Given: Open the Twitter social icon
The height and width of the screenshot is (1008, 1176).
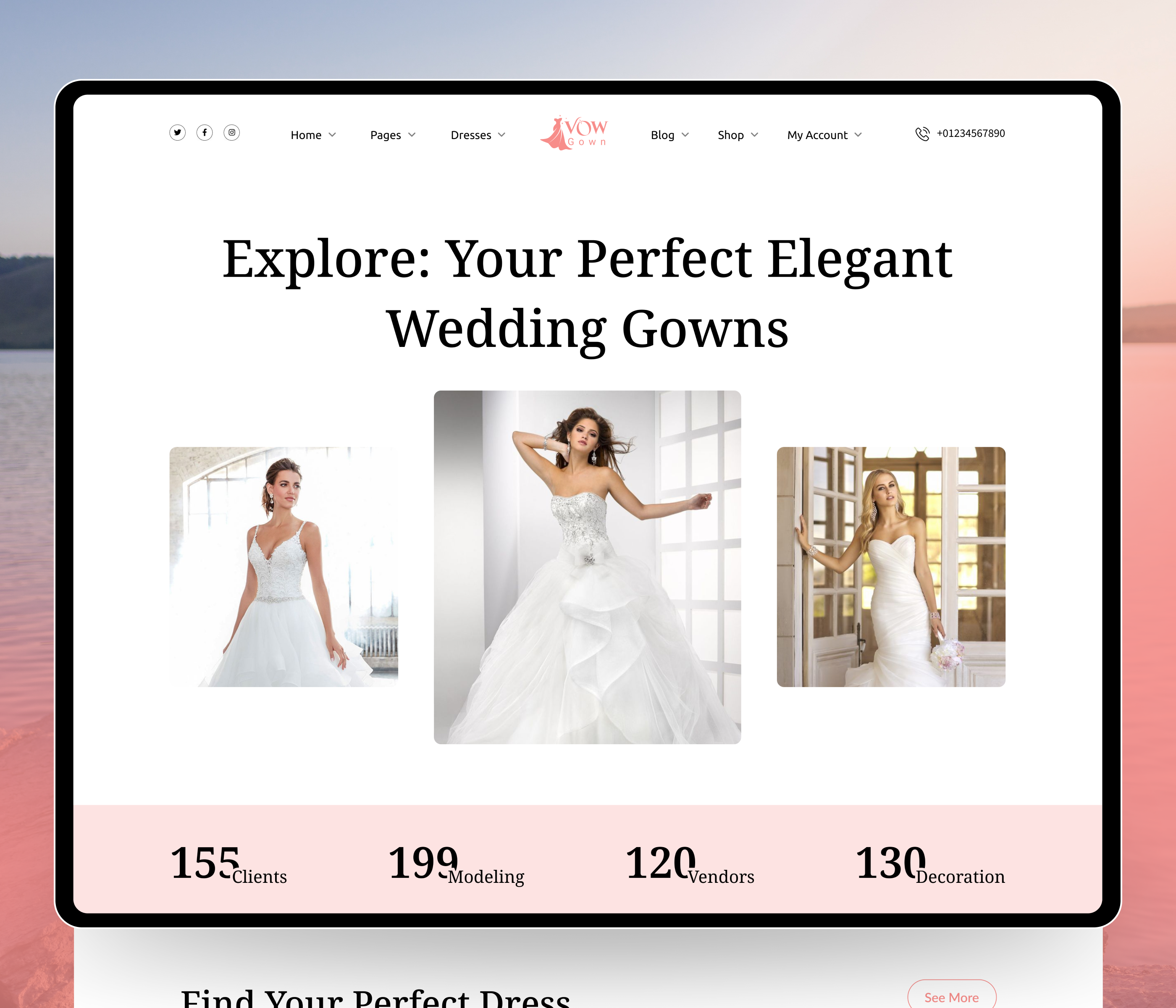Looking at the screenshot, I should coord(178,133).
